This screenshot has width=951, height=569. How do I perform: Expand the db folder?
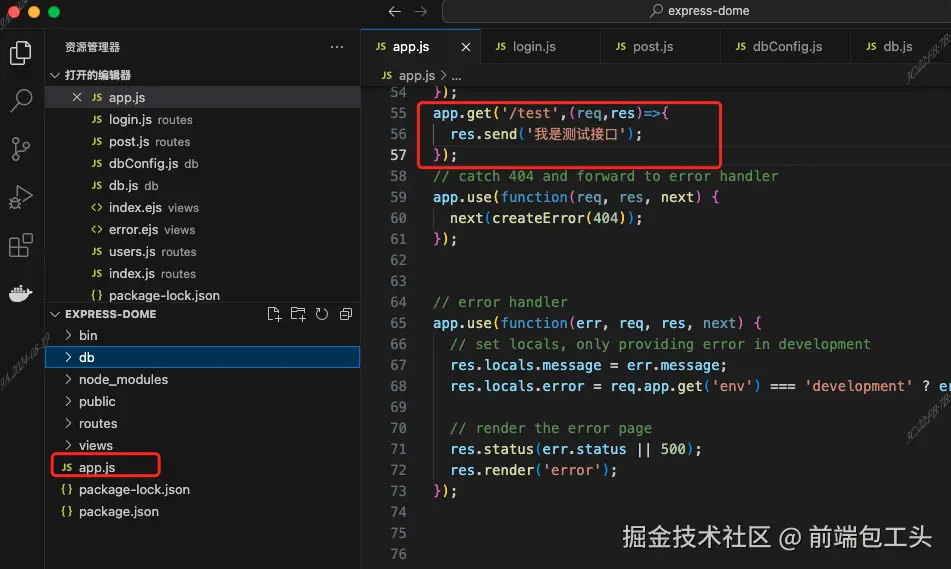coord(203,357)
